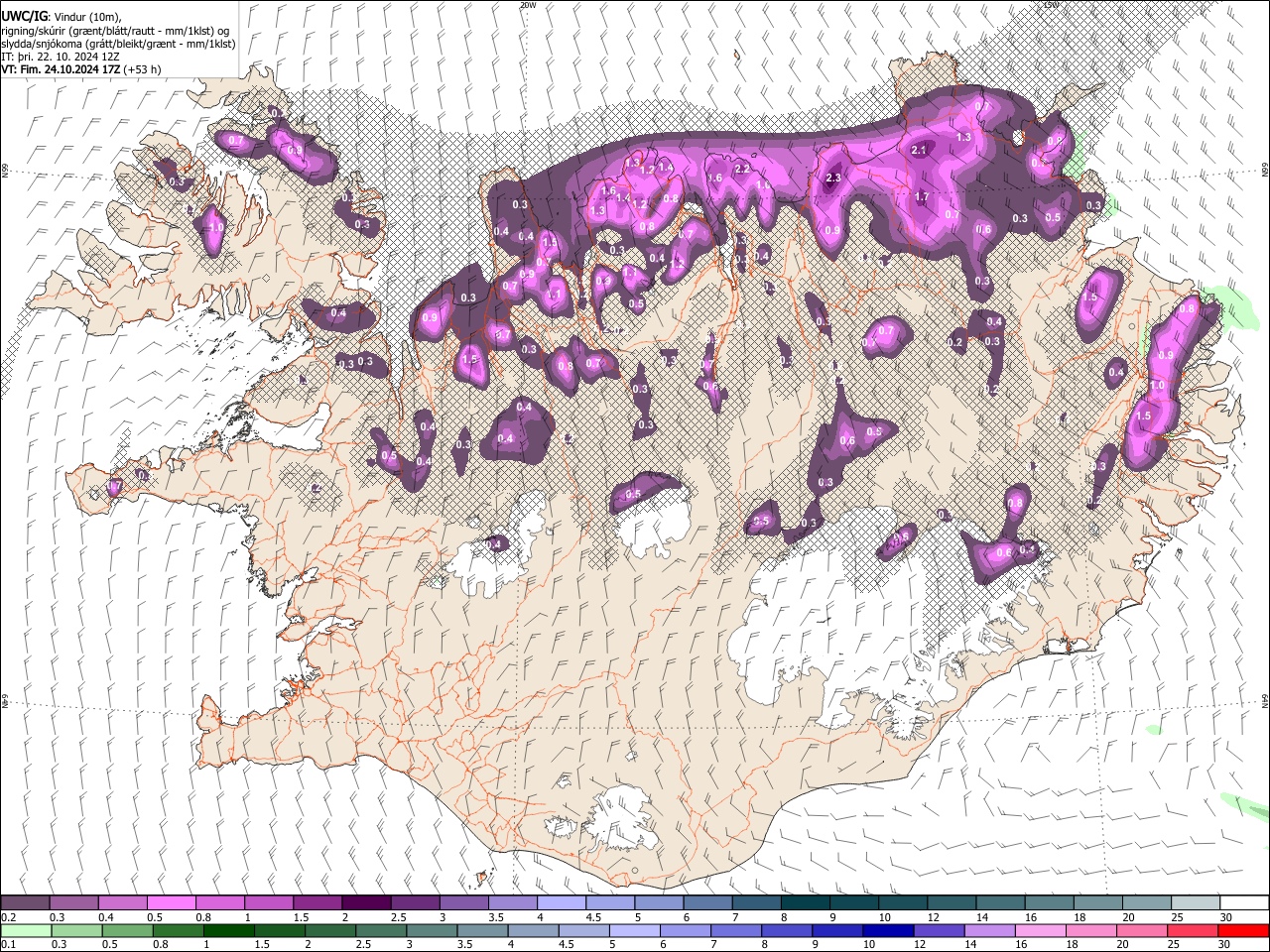Screen dimensions: 1270x952
Task: Pick the light lavender swatch labeled 4 in upper legend
Action: 562,903
